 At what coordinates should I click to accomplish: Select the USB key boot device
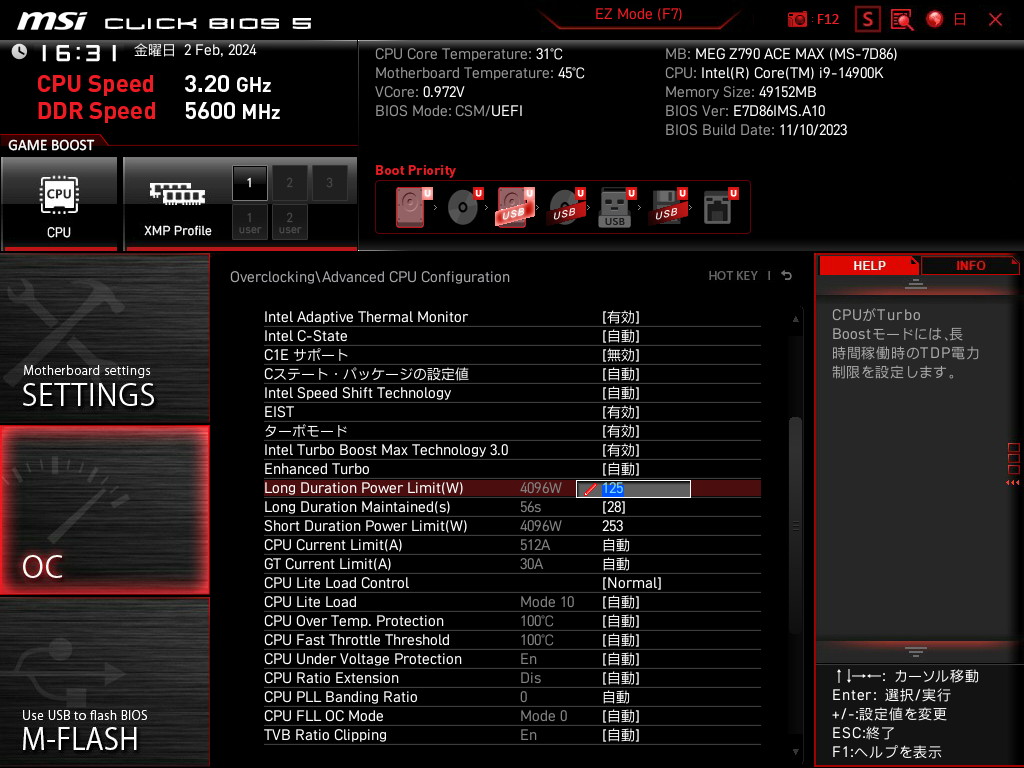616,207
